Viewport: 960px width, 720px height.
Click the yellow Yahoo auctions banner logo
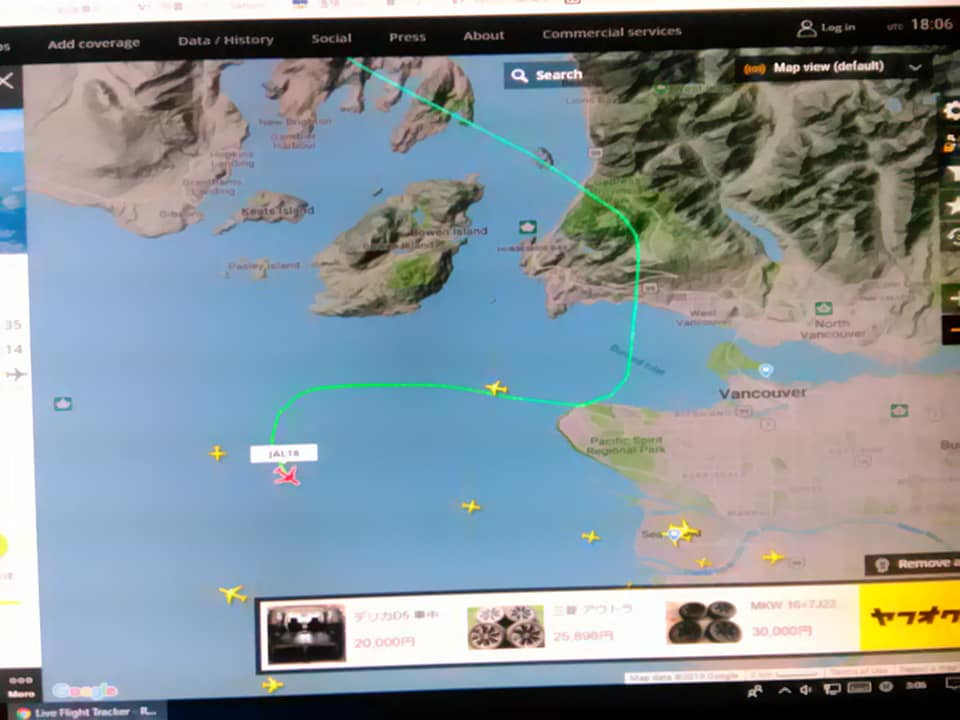910,616
